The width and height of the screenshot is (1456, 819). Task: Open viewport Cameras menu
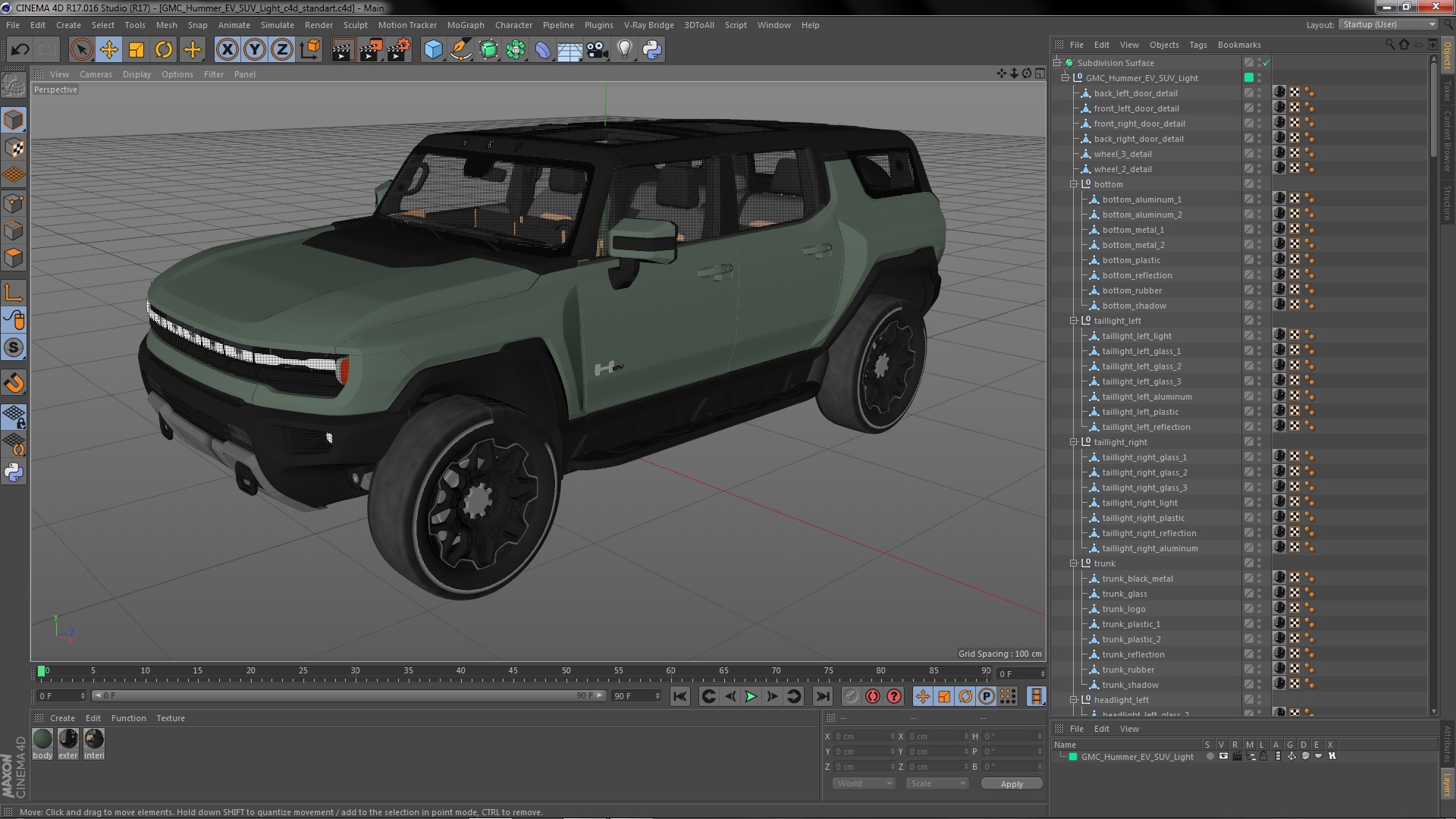point(96,74)
